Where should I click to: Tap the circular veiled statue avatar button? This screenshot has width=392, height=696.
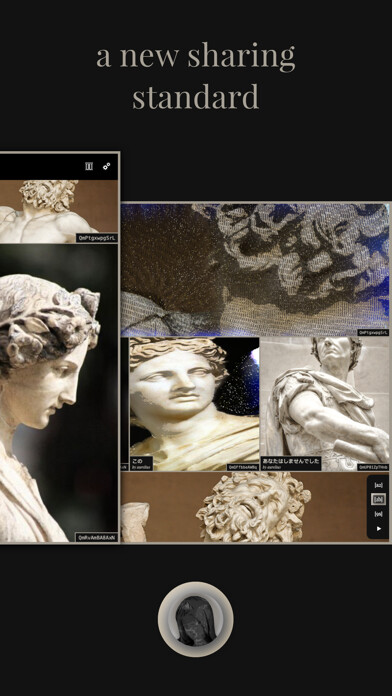(x=196, y=619)
